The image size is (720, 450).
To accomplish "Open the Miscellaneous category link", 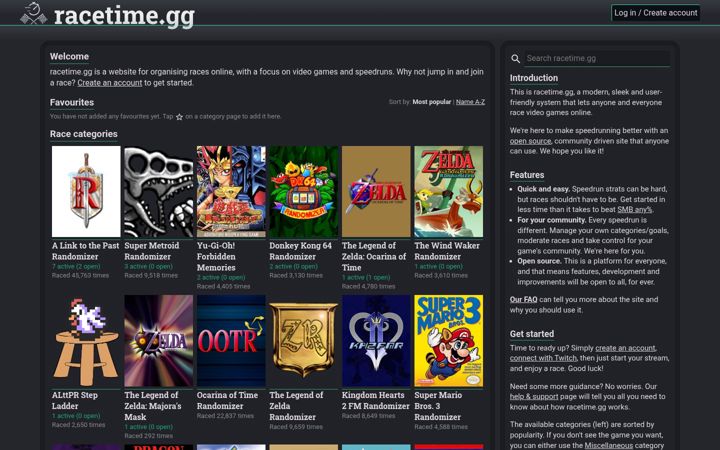I will [608, 445].
